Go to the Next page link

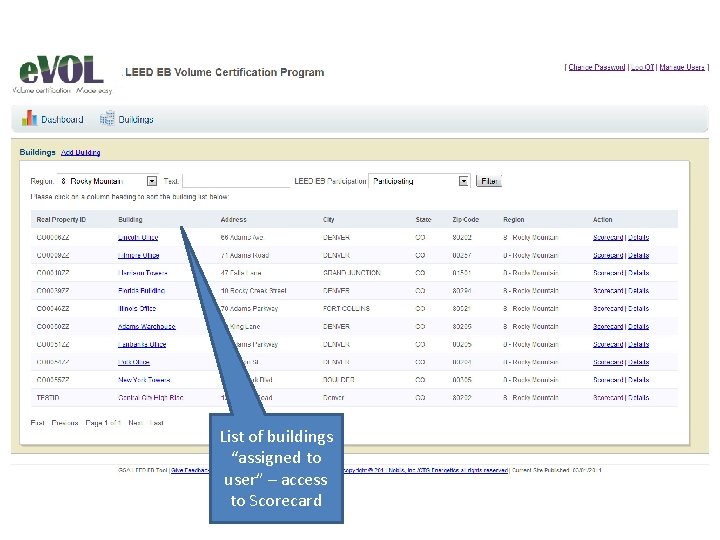(x=135, y=422)
